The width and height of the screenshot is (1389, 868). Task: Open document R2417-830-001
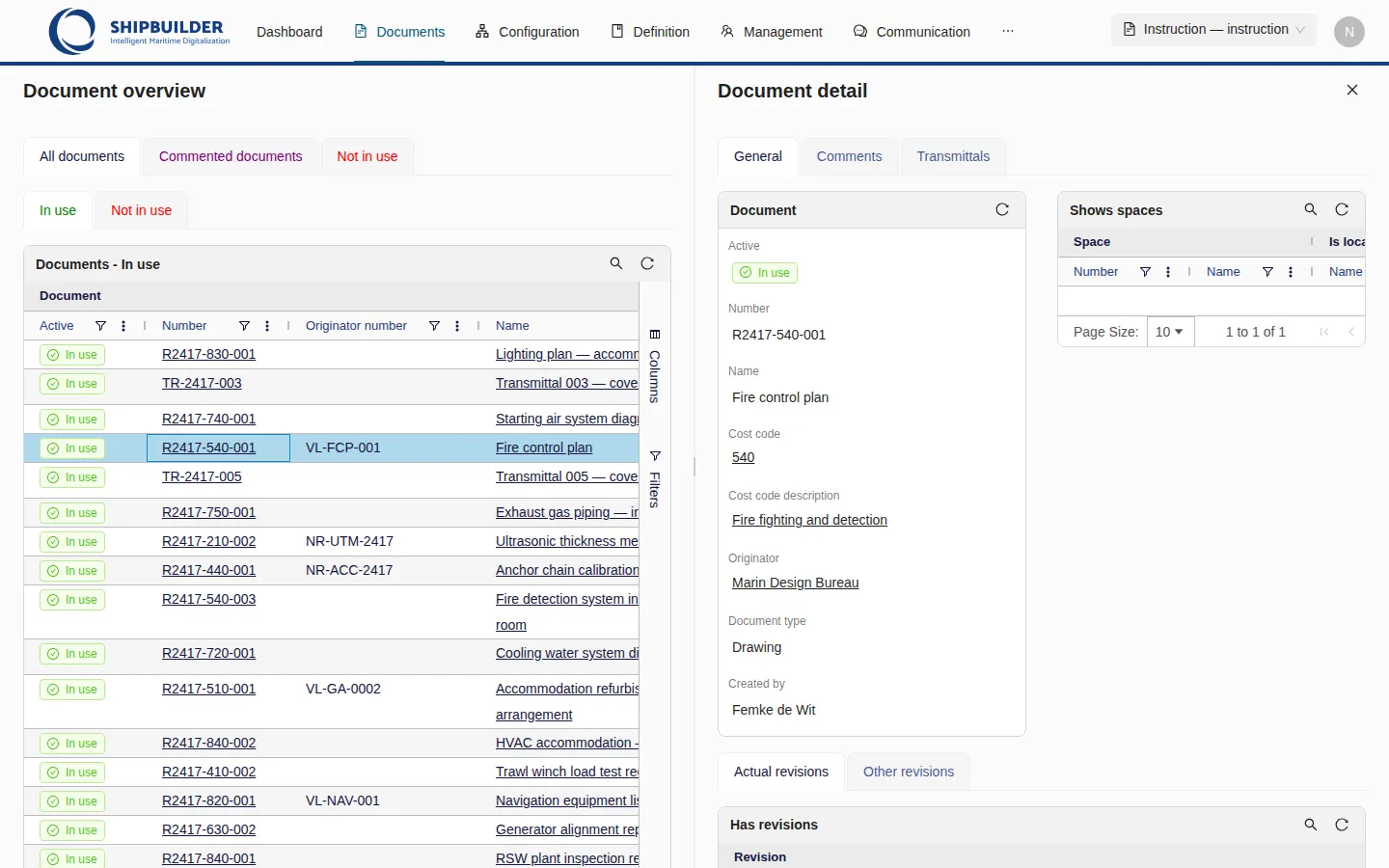tap(208, 354)
